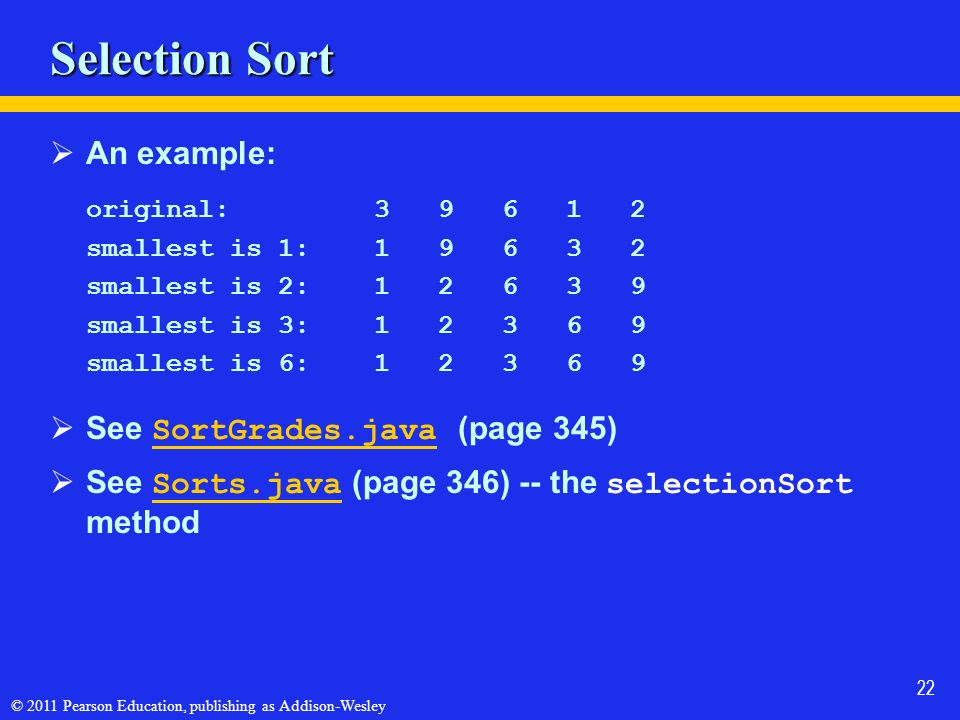Click first number 3 in original row

point(382,209)
